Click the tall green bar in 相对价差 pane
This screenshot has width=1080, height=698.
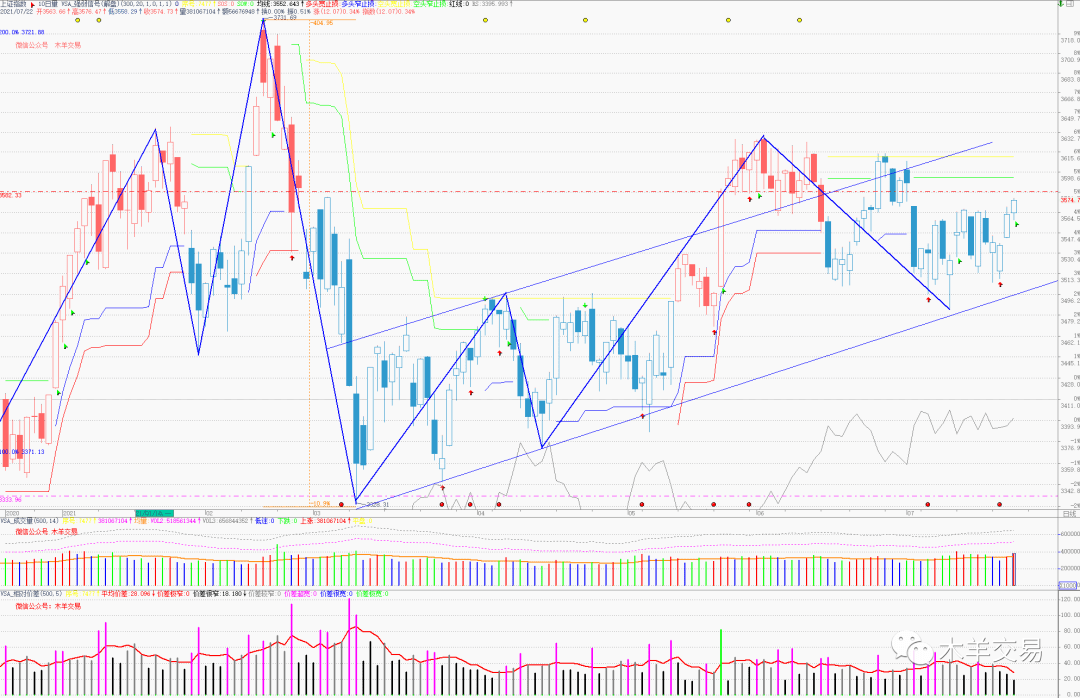pos(720,660)
